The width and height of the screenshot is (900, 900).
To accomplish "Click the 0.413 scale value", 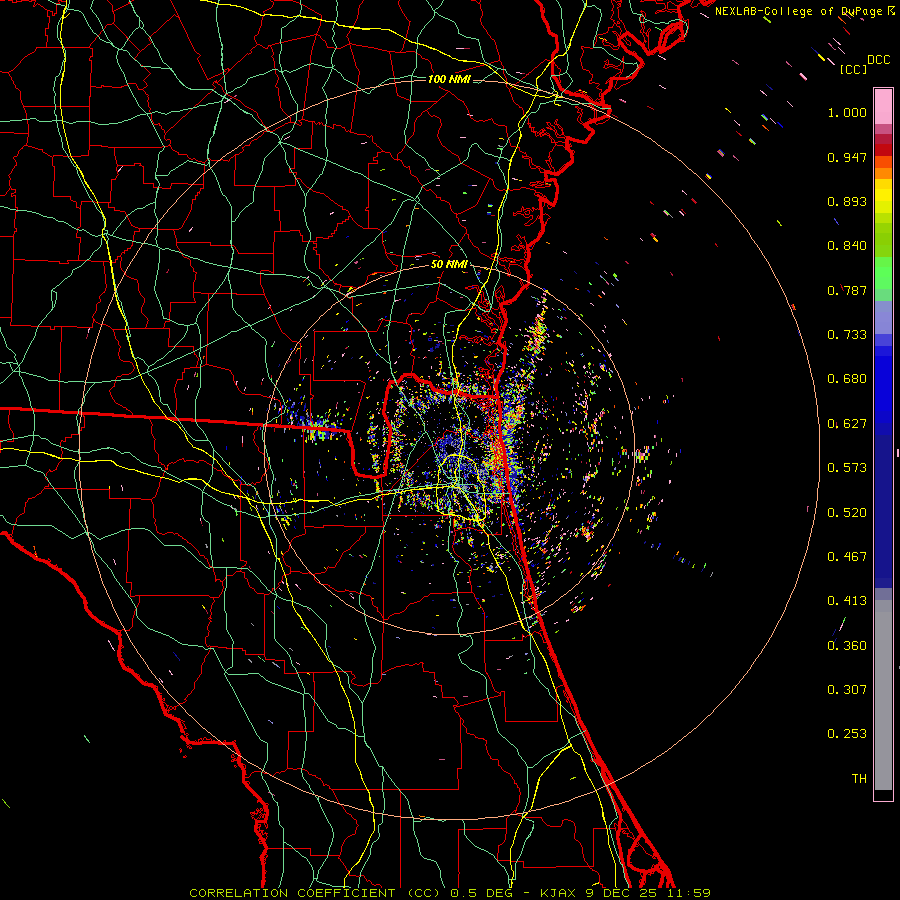I will (x=847, y=601).
